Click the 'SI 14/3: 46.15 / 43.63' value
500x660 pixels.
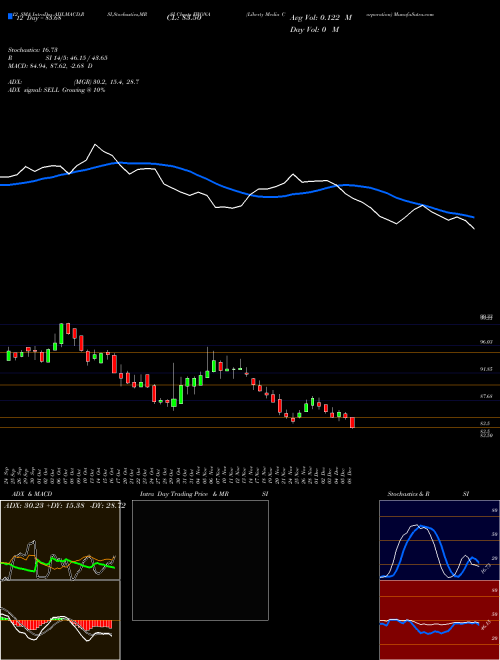[x=77, y=58]
